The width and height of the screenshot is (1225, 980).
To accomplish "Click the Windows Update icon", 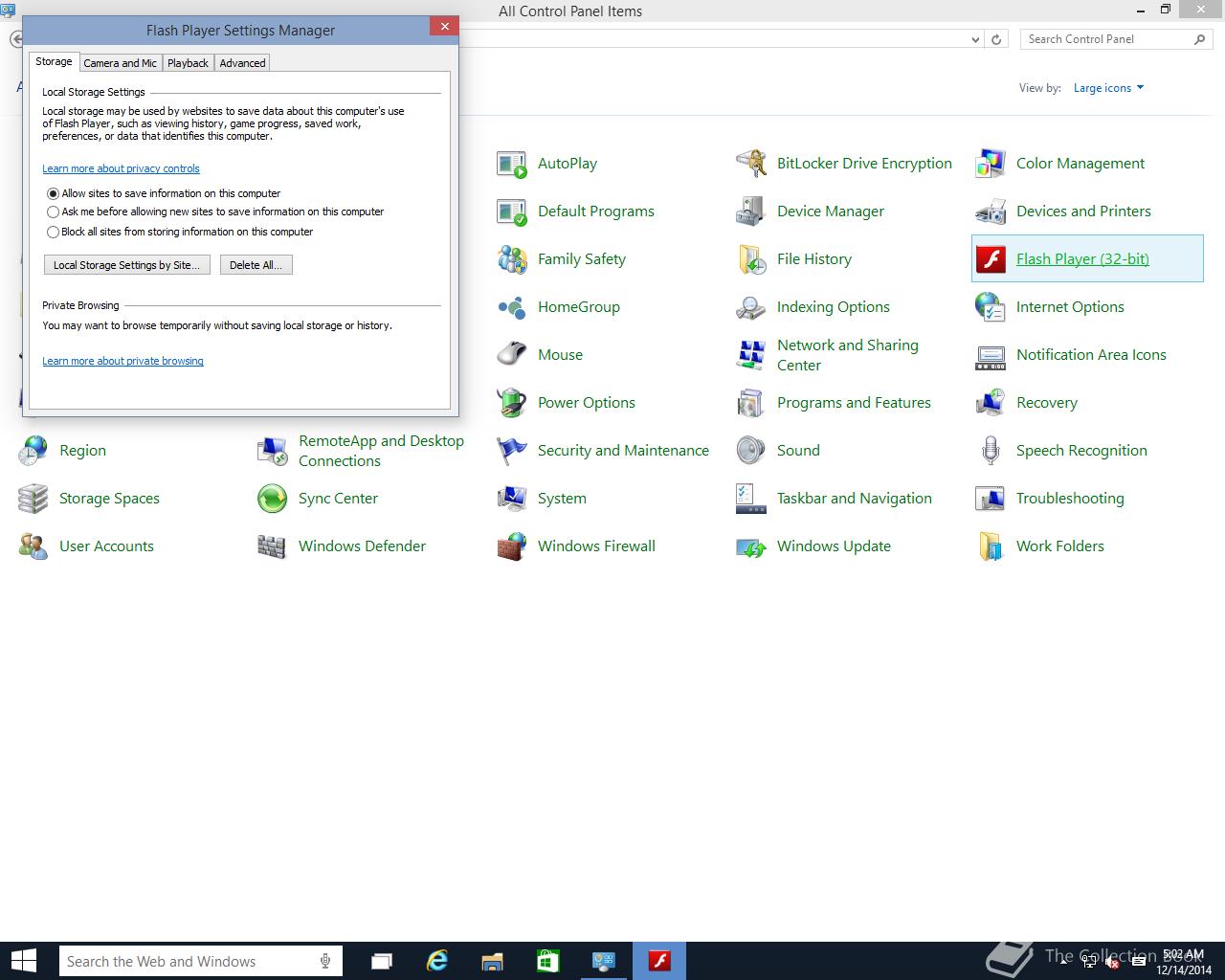I will 751,546.
